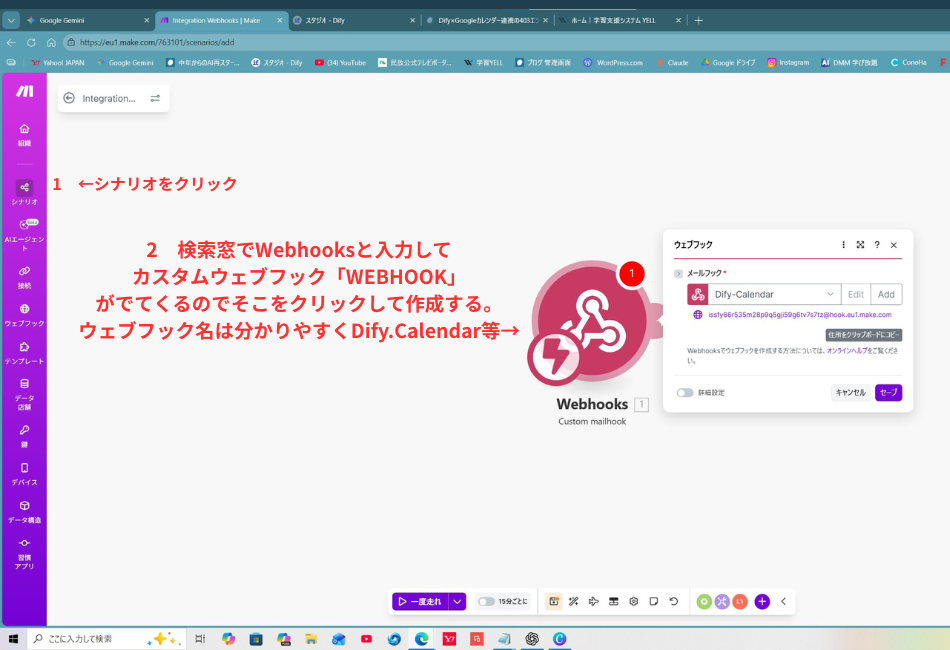Open the run button's dropdown arrow
The height and width of the screenshot is (650, 950).
[455, 601]
